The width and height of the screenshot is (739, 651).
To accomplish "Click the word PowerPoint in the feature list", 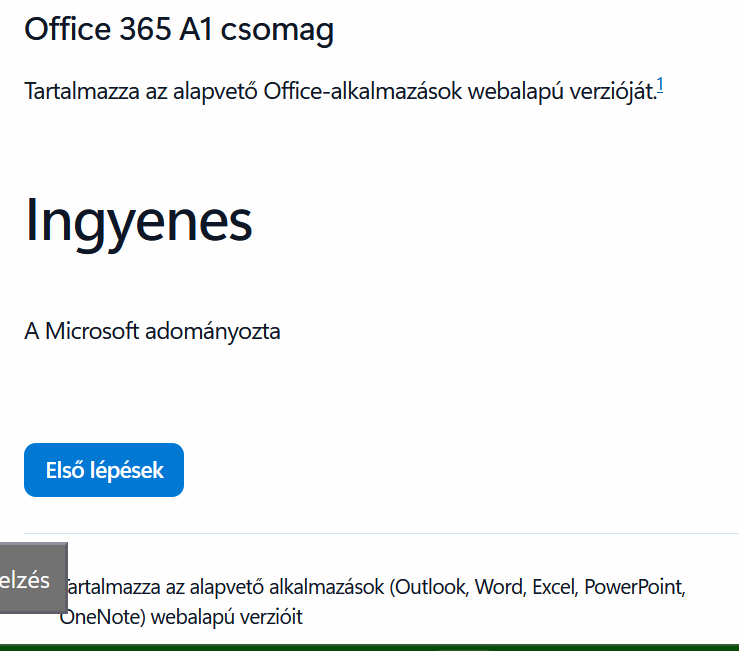I will point(633,586).
